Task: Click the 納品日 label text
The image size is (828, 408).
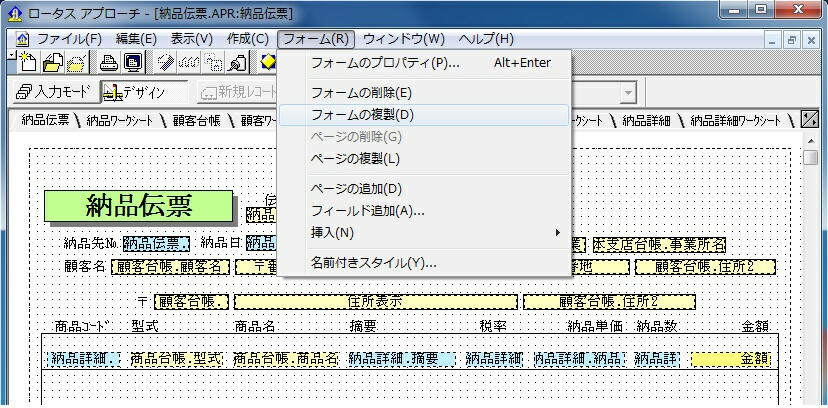Action: [x=222, y=243]
